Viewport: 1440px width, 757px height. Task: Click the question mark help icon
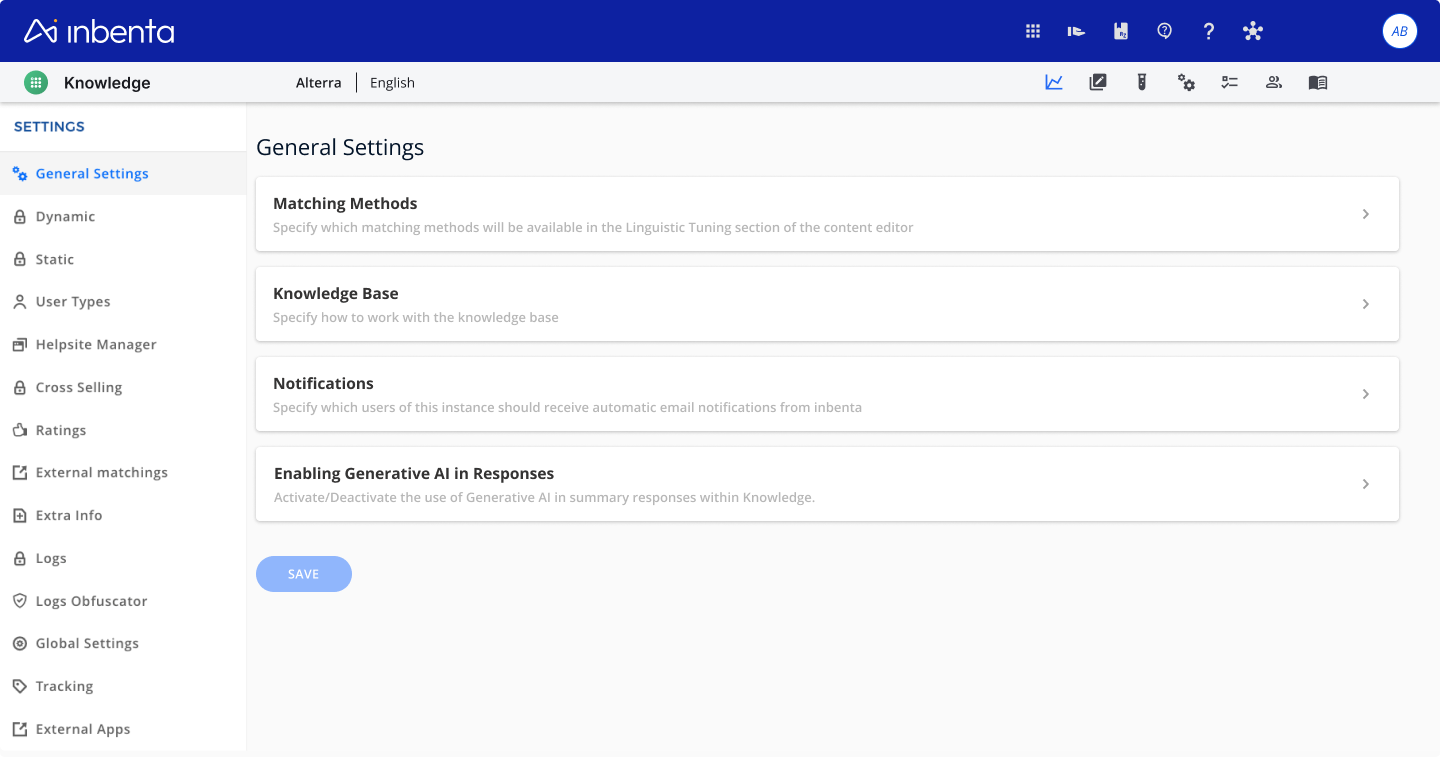click(1209, 31)
